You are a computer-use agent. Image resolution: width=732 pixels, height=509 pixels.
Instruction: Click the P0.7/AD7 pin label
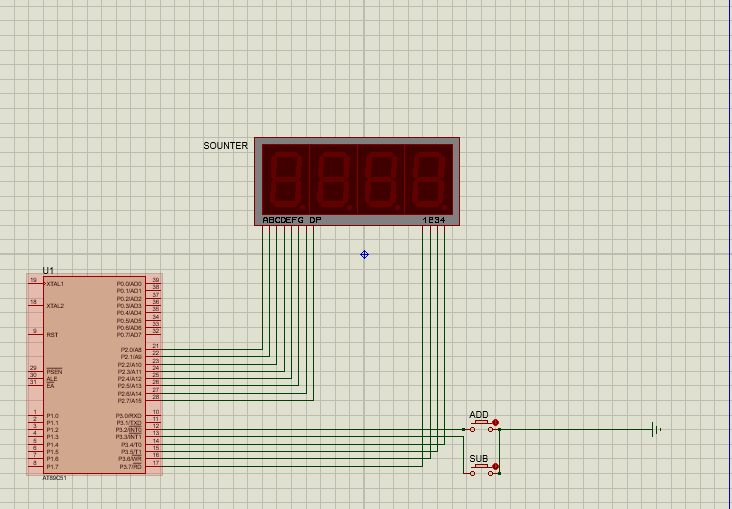point(129,335)
